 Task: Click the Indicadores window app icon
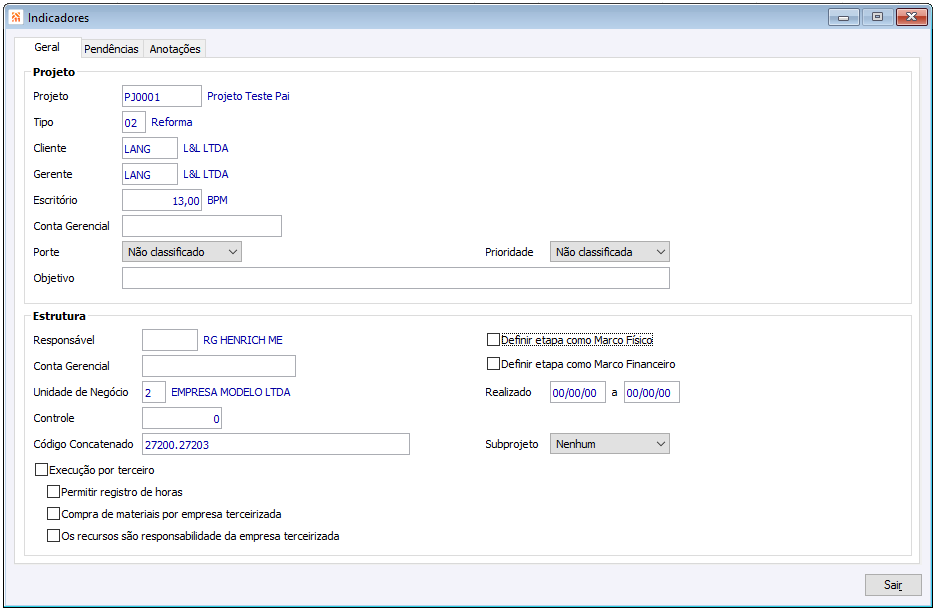(16, 17)
